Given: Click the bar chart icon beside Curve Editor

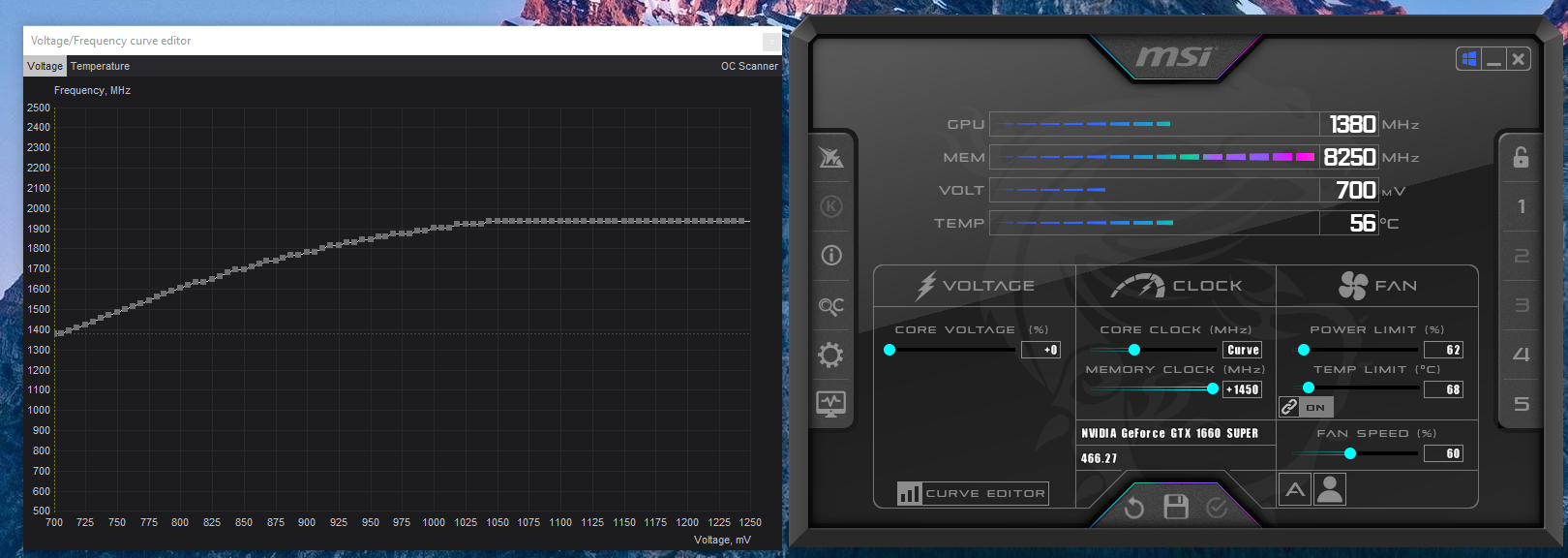Looking at the screenshot, I should click(x=909, y=493).
